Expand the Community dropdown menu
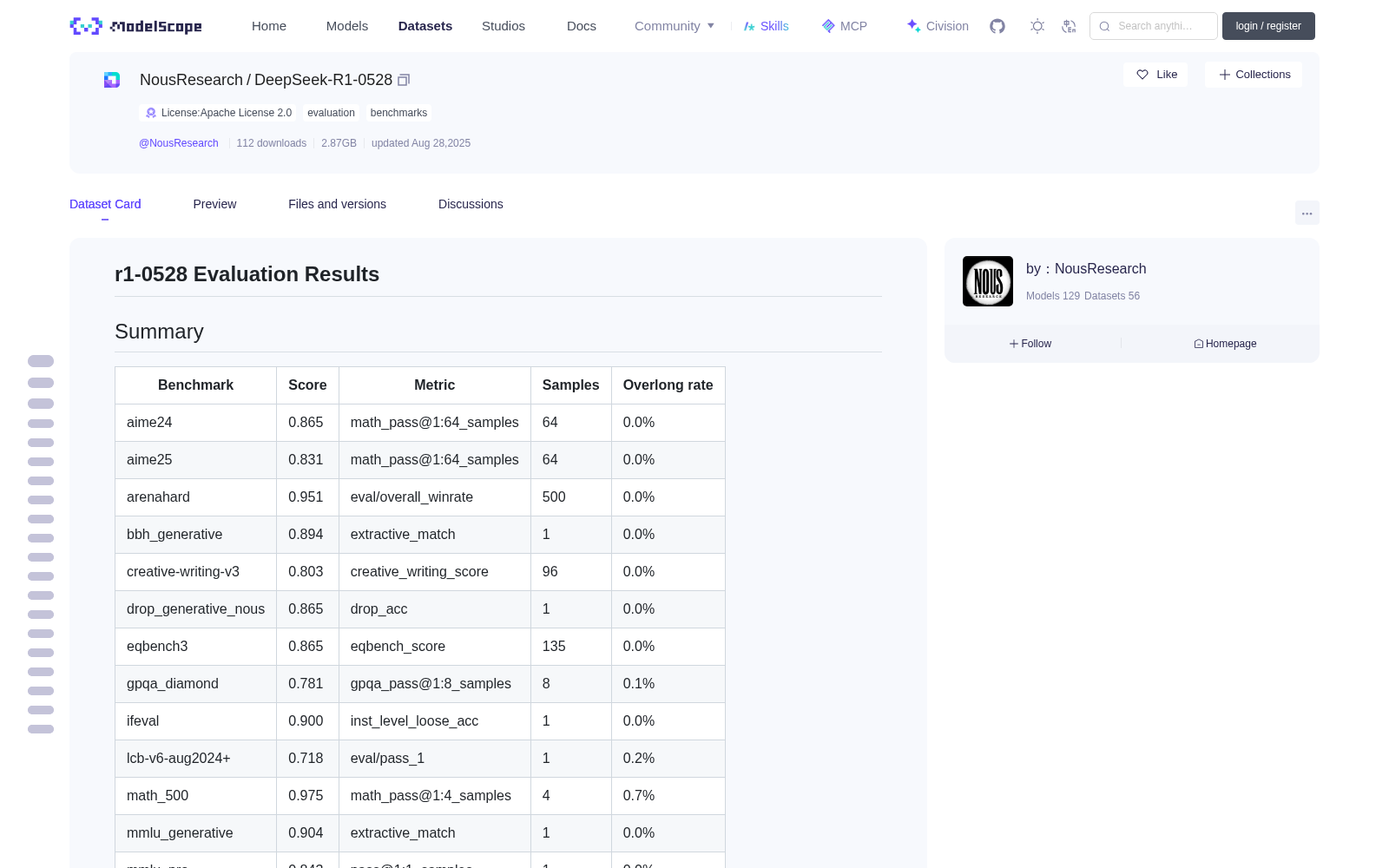Screen dimensions: 1389x868 pos(675,26)
